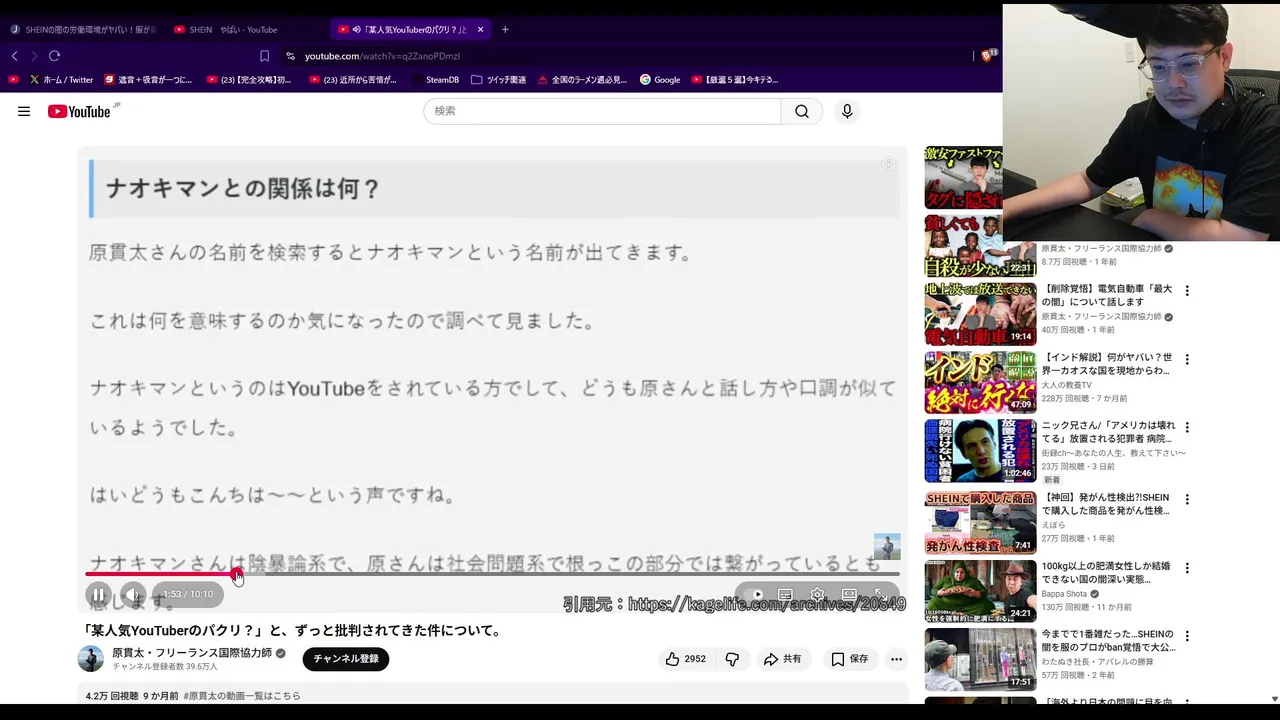1280x720 pixels.
Task: Open ホーム / Twitter bookmark
Action: [x=60, y=79]
